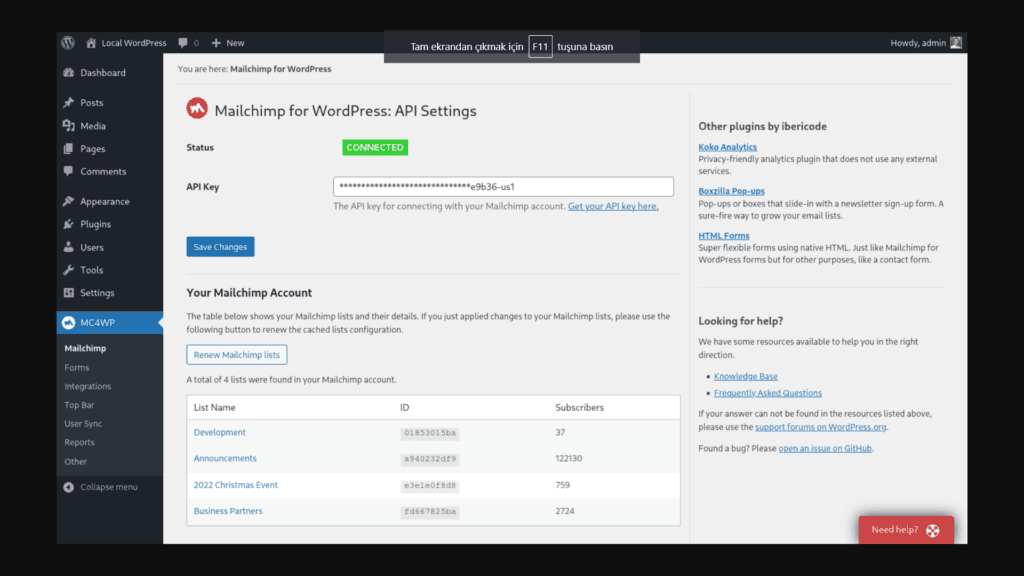Click the ID e3e1e0f8d8 code
Image resolution: width=1024 pixels, height=576 pixels.
[x=430, y=486]
